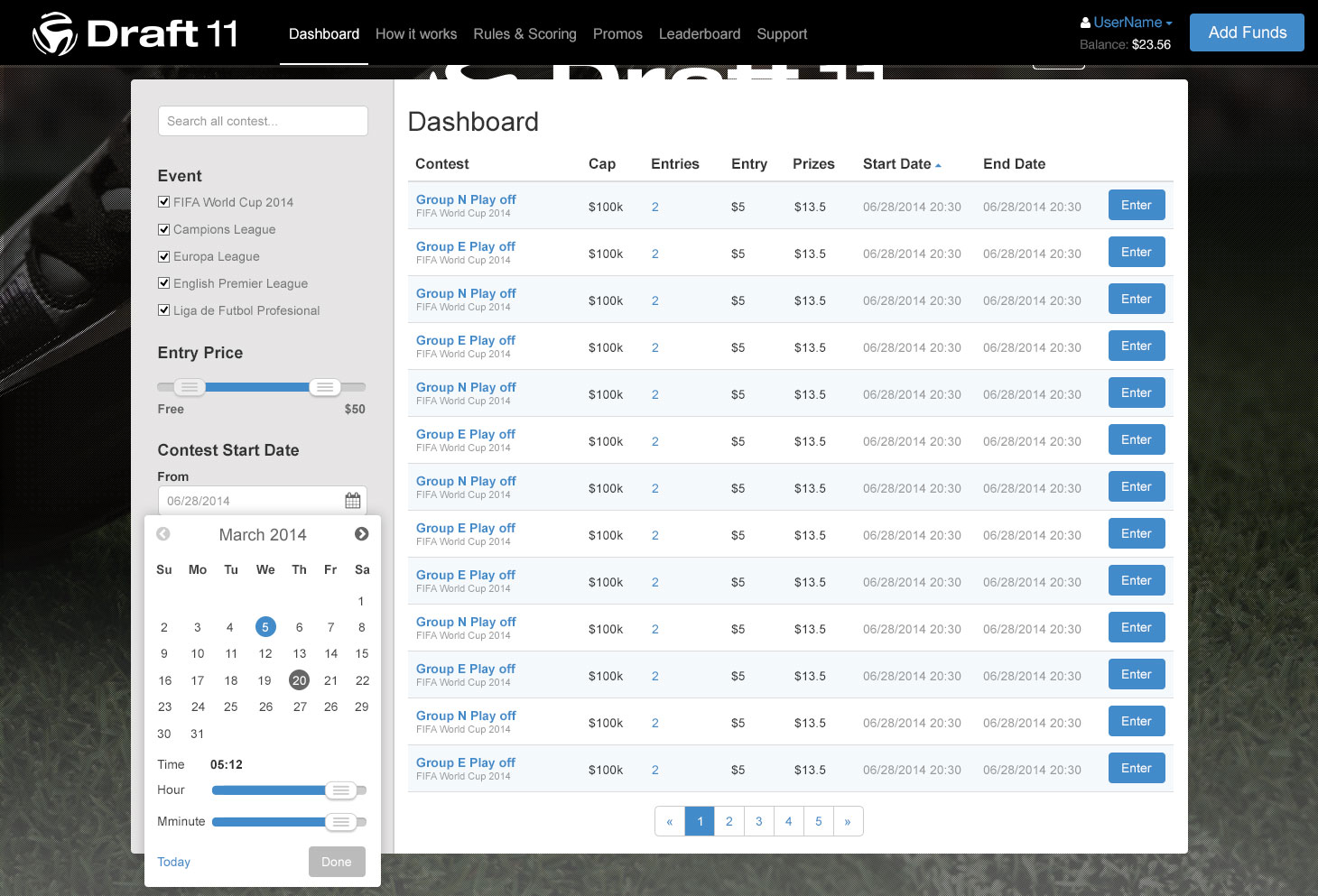Go to next page of results
The image size is (1318, 896).
coord(848,821)
